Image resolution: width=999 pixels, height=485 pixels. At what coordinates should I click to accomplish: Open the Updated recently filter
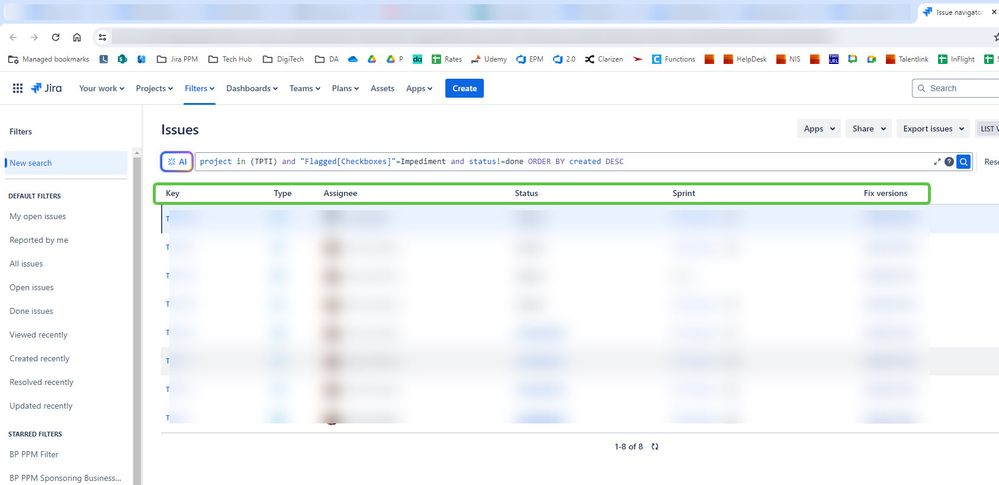tap(41, 406)
